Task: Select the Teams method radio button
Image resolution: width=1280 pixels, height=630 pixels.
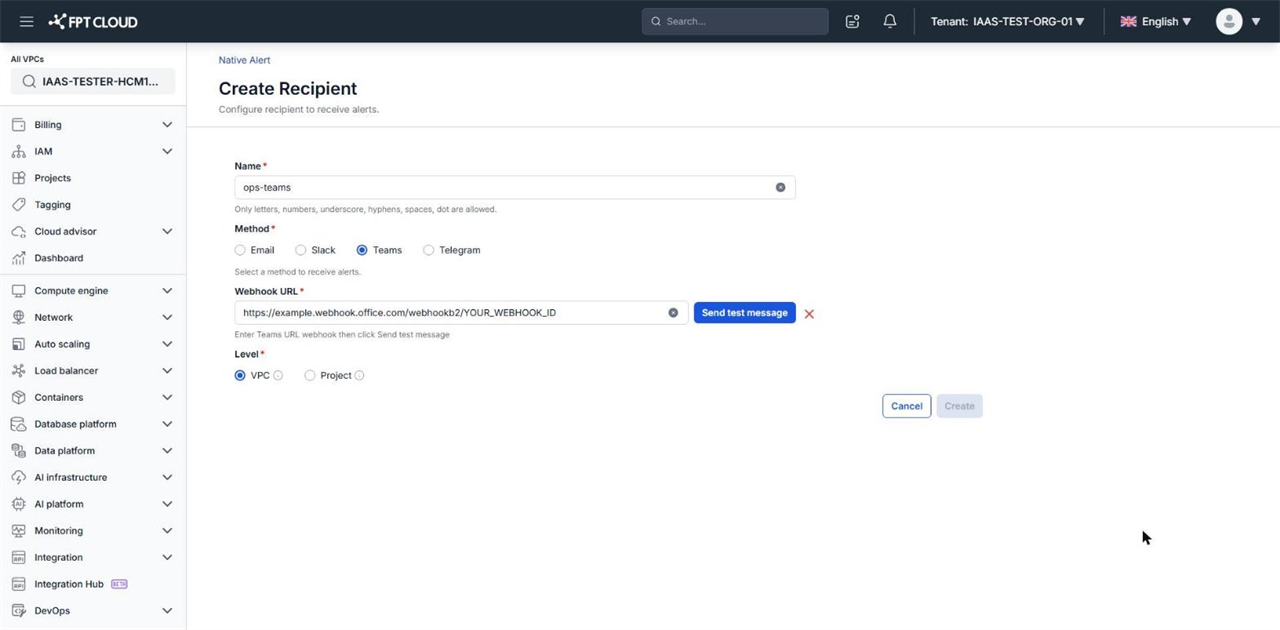Action: [x=362, y=250]
